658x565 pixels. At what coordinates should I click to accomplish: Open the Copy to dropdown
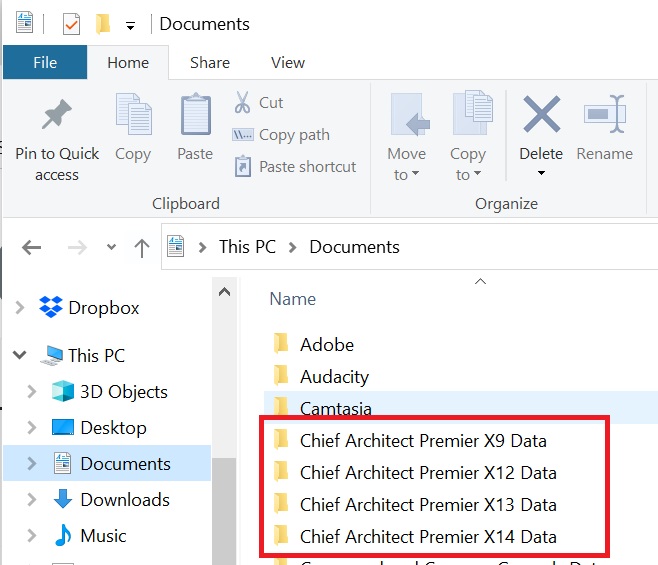point(467,163)
